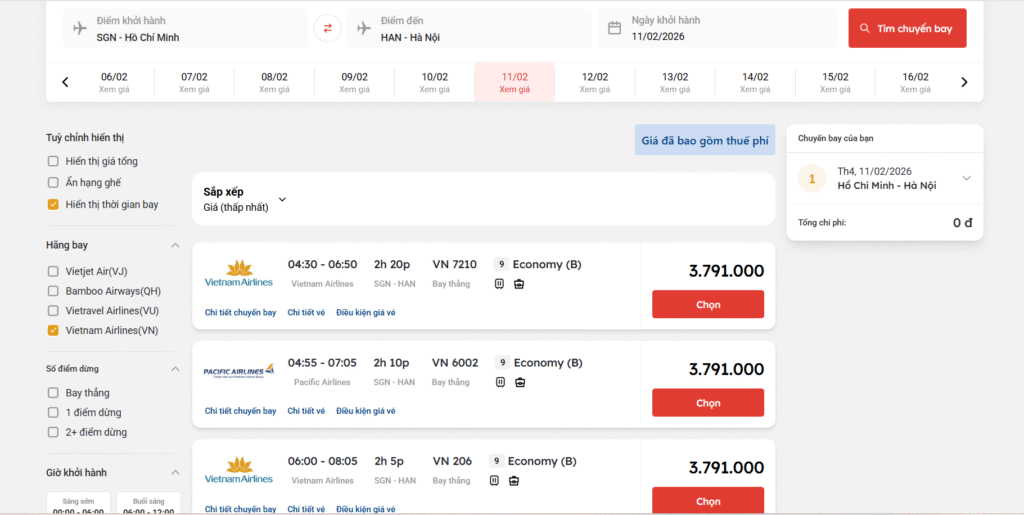Click the Pacific Airlines logo
This screenshot has width=1024, height=515.
tap(239, 372)
